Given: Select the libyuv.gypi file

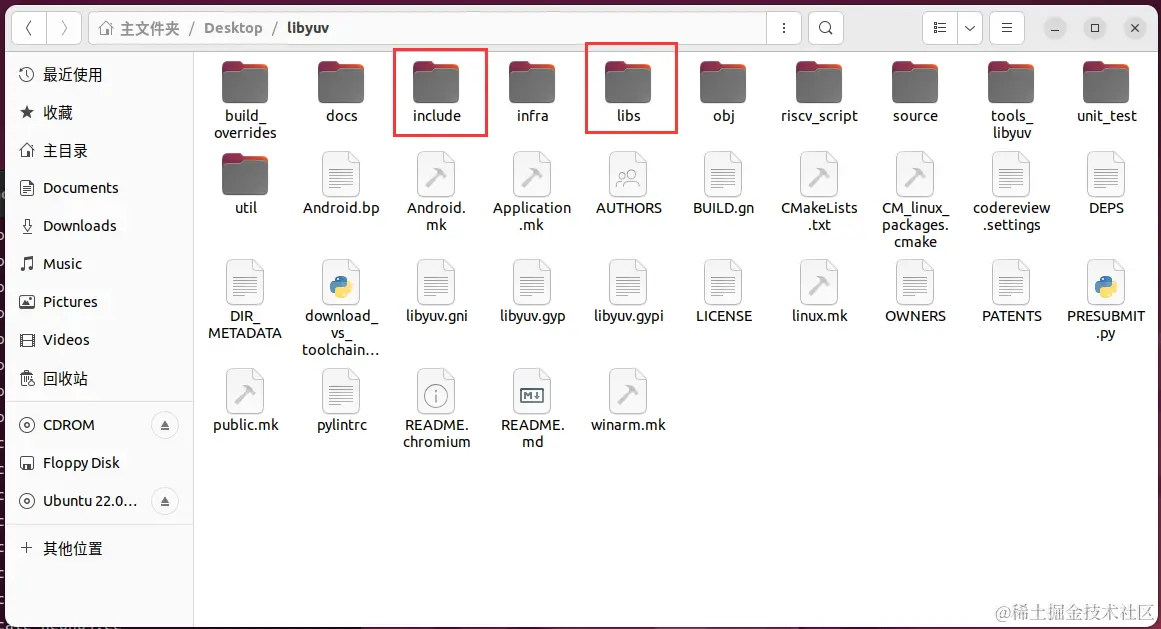Looking at the screenshot, I should (629, 292).
